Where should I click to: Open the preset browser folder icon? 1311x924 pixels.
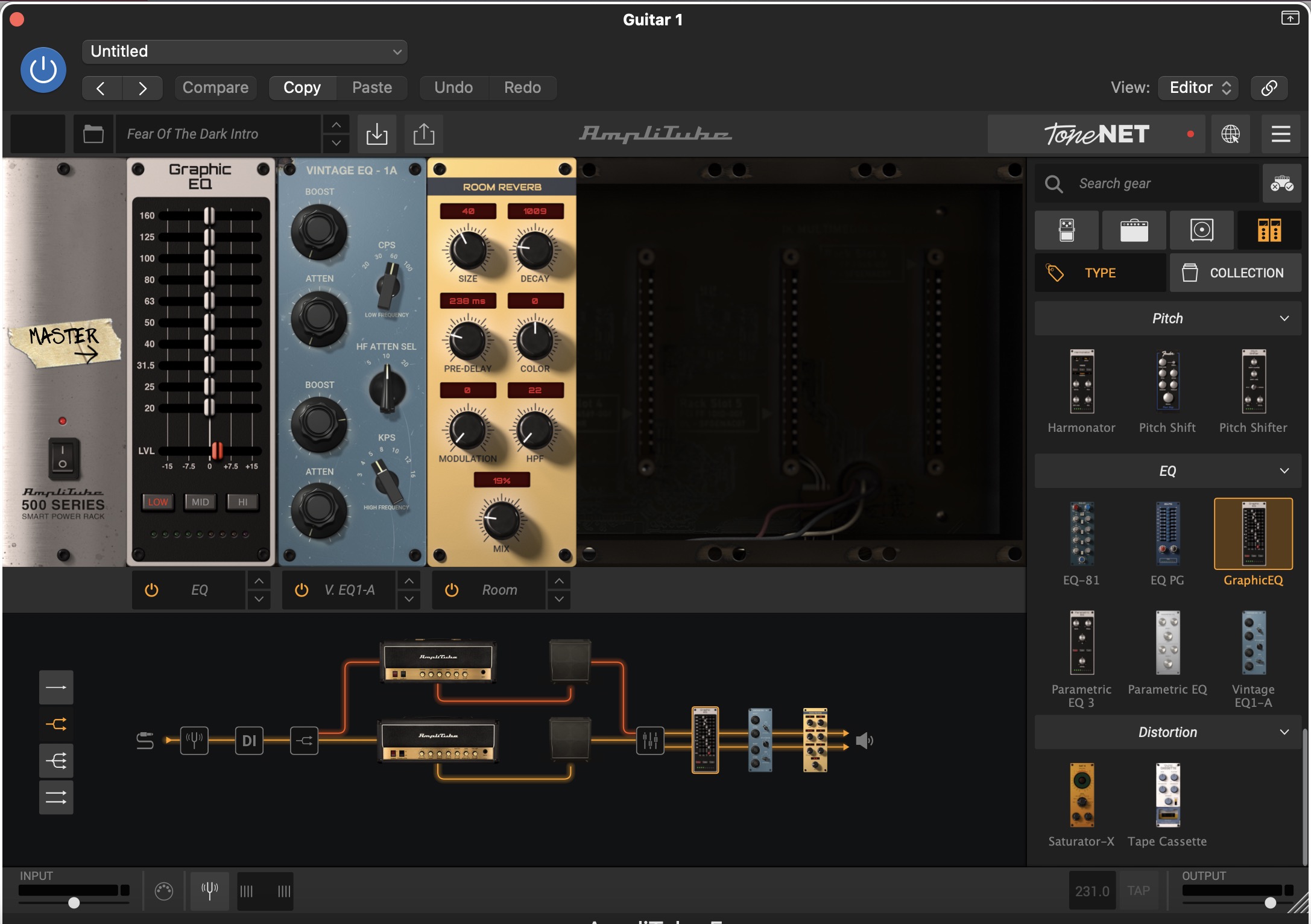tap(93, 134)
